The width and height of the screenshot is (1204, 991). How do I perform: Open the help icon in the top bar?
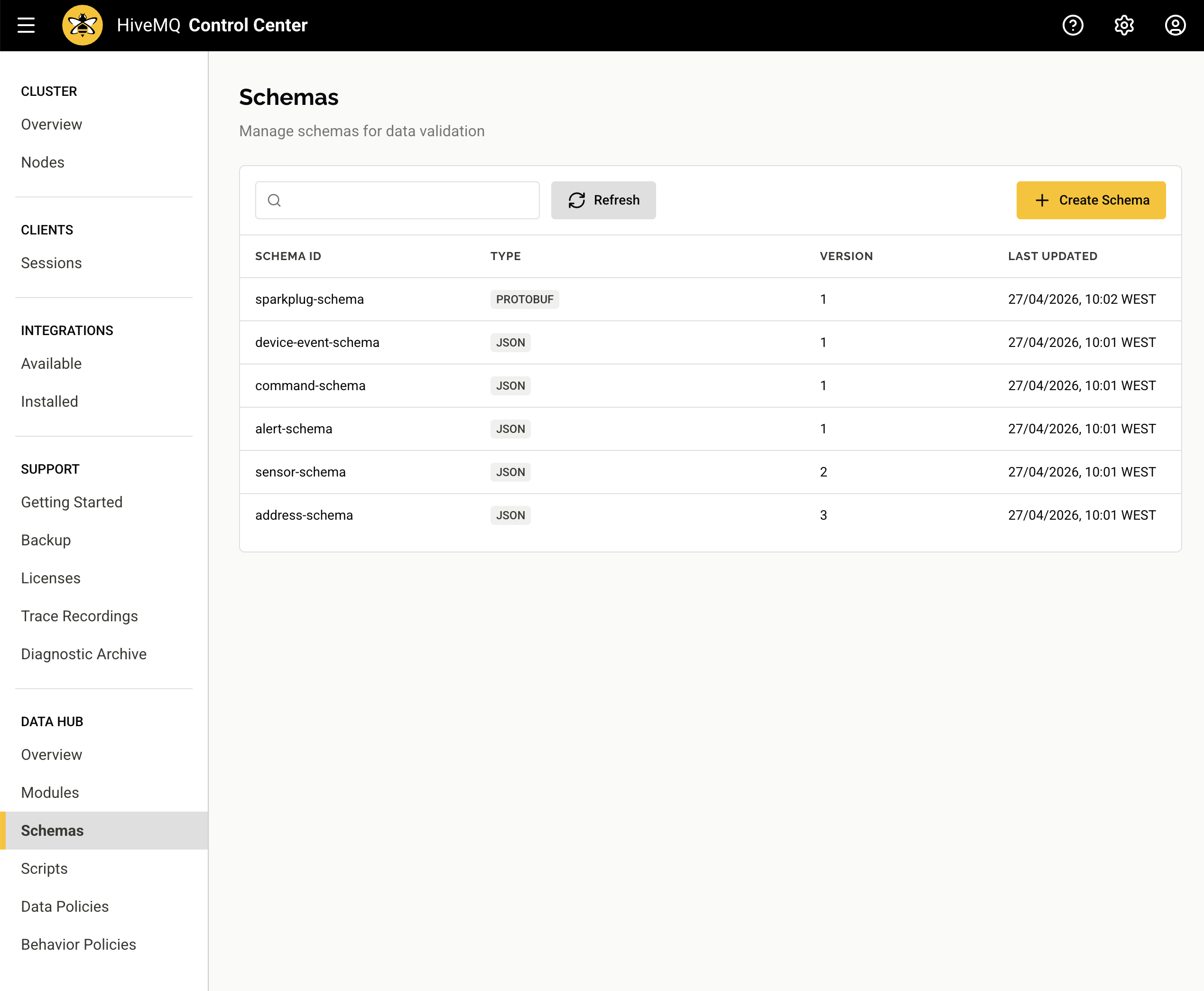point(1073,25)
